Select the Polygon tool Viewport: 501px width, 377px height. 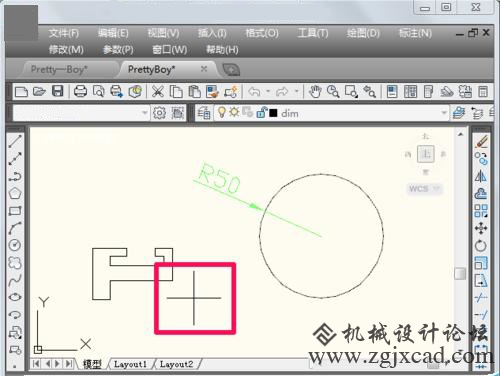[x=15, y=193]
